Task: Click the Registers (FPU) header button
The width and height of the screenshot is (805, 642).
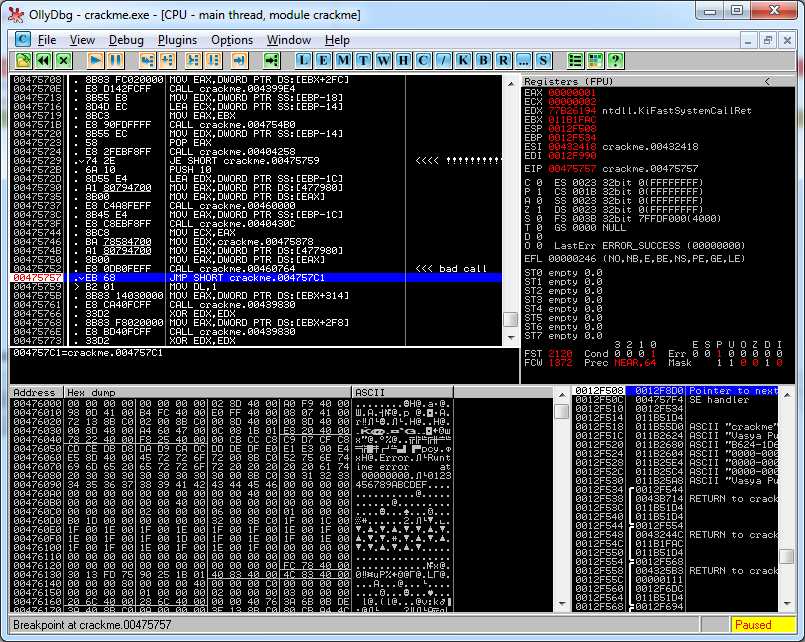Action: pyautogui.click(x=658, y=81)
